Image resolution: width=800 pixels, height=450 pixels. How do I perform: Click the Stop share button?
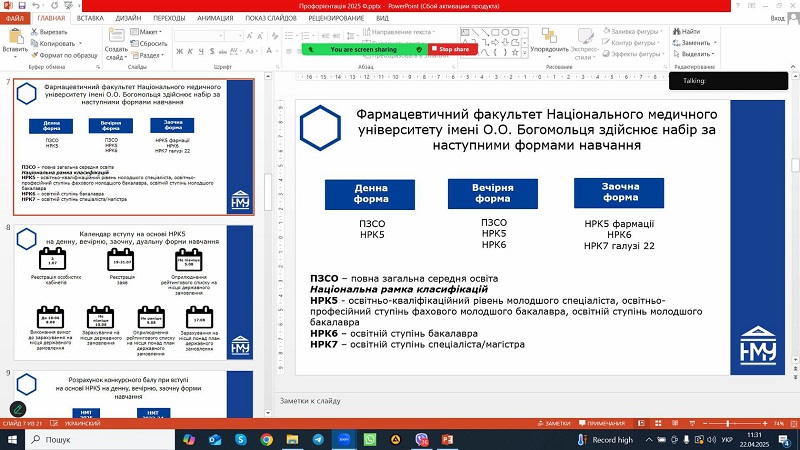(x=453, y=49)
